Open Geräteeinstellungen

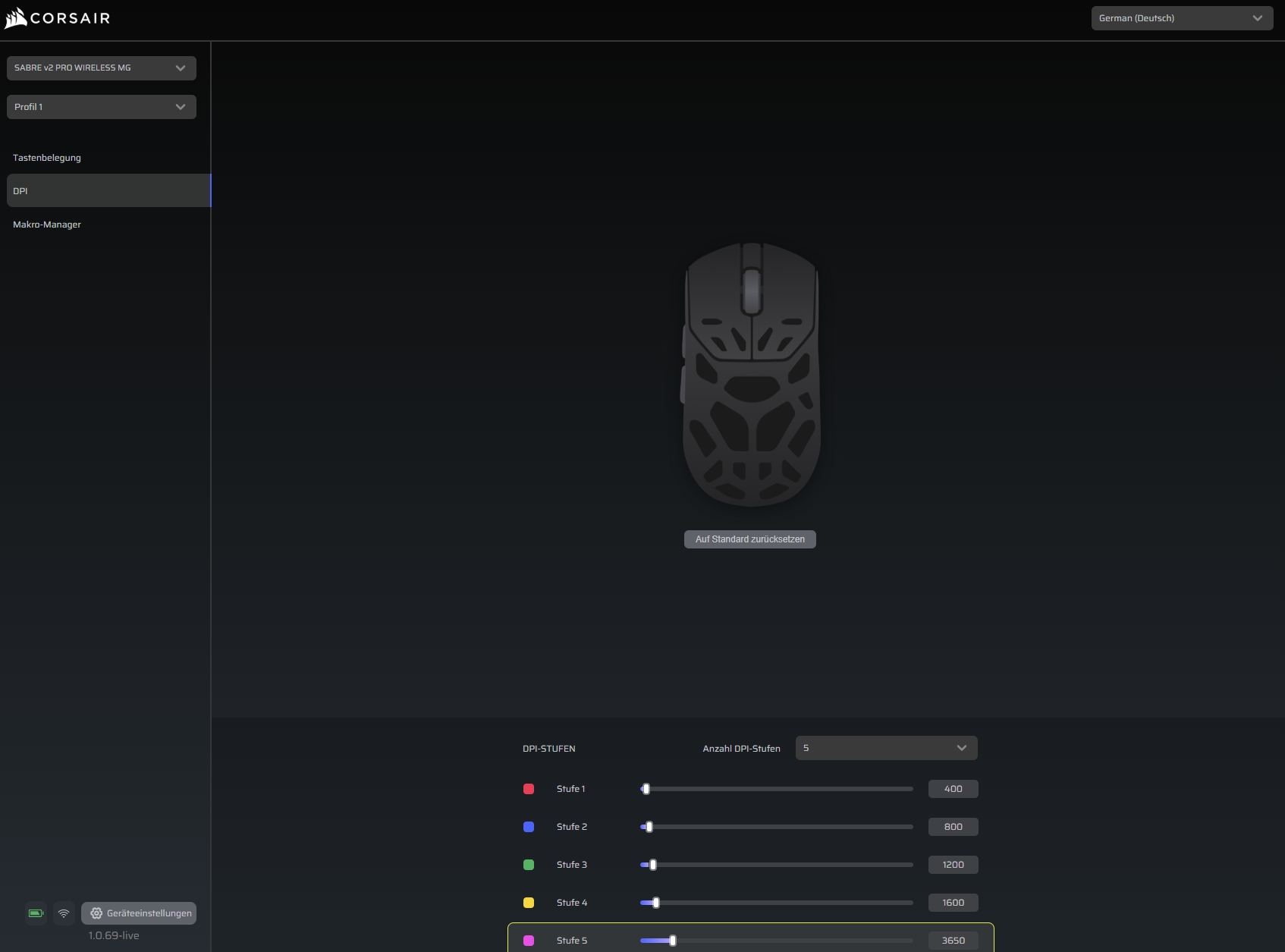[x=140, y=913]
